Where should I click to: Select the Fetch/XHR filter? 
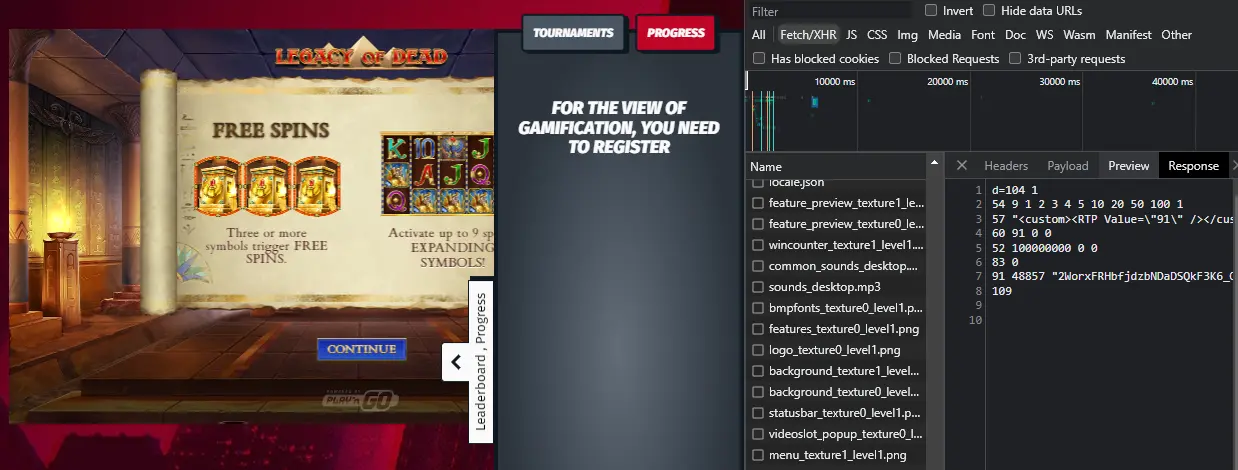click(x=807, y=35)
